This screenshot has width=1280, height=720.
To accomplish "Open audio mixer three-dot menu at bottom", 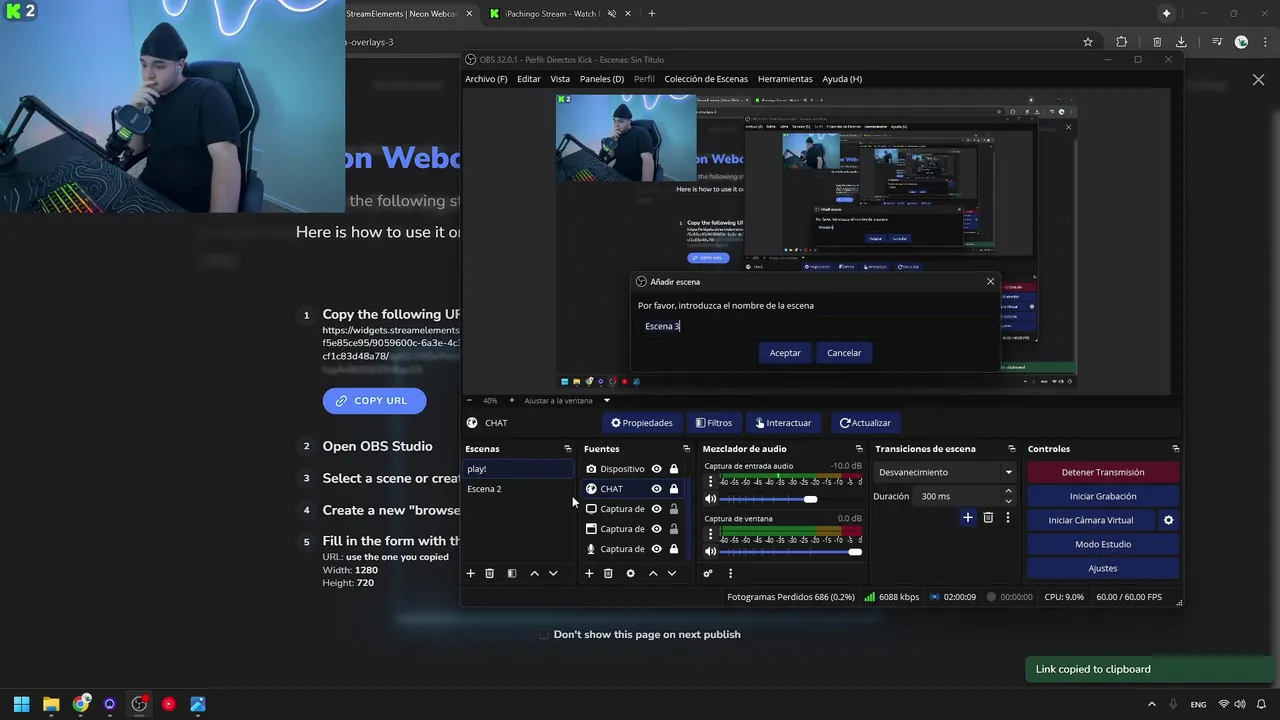I will (x=730, y=573).
